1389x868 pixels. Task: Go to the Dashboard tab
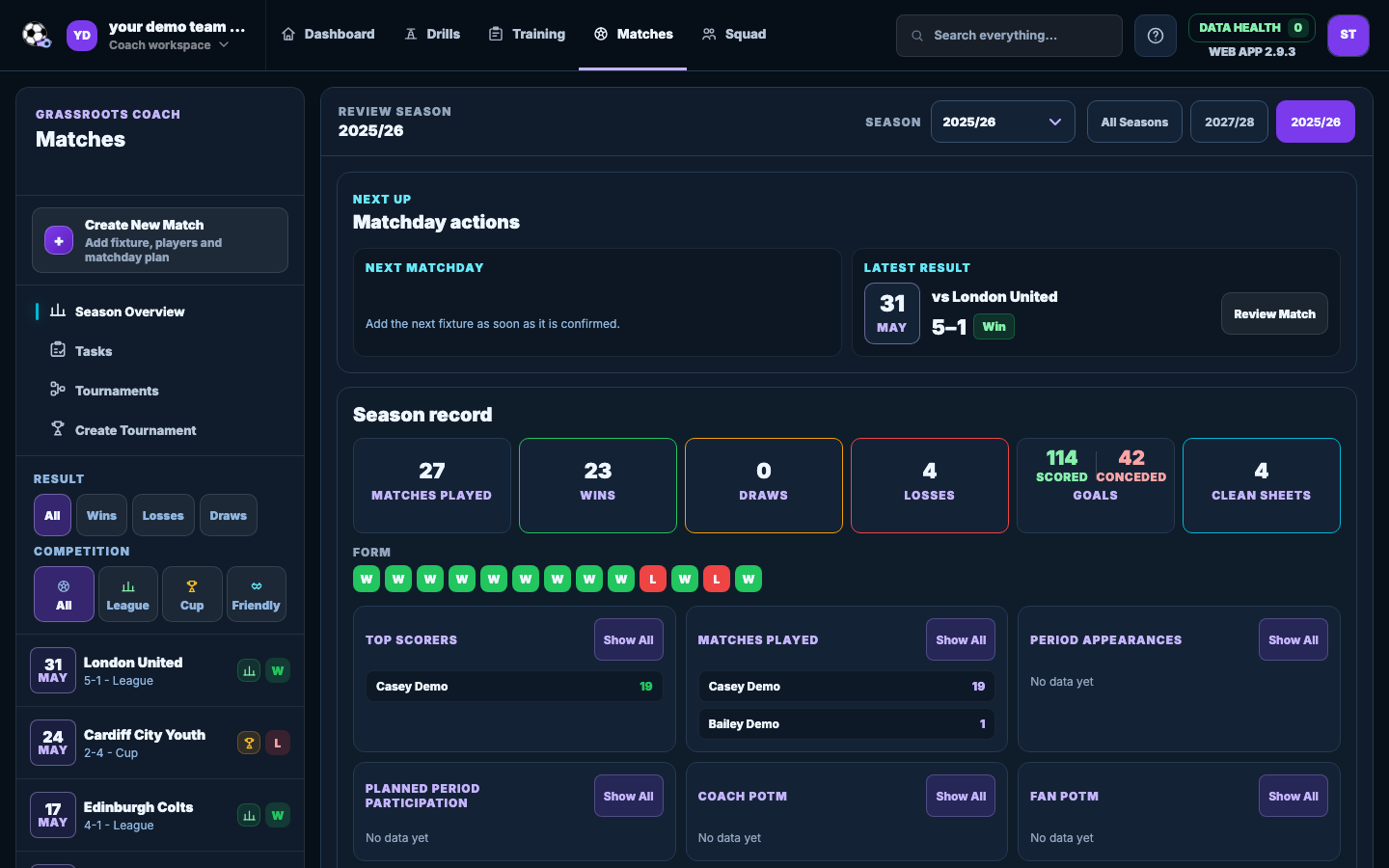pyautogui.click(x=328, y=35)
